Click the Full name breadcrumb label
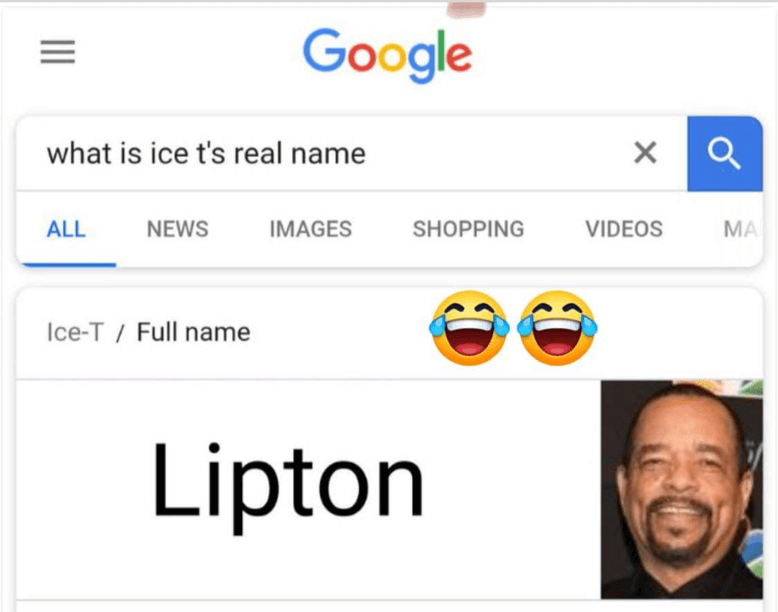The image size is (778, 612). click(194, 332)
